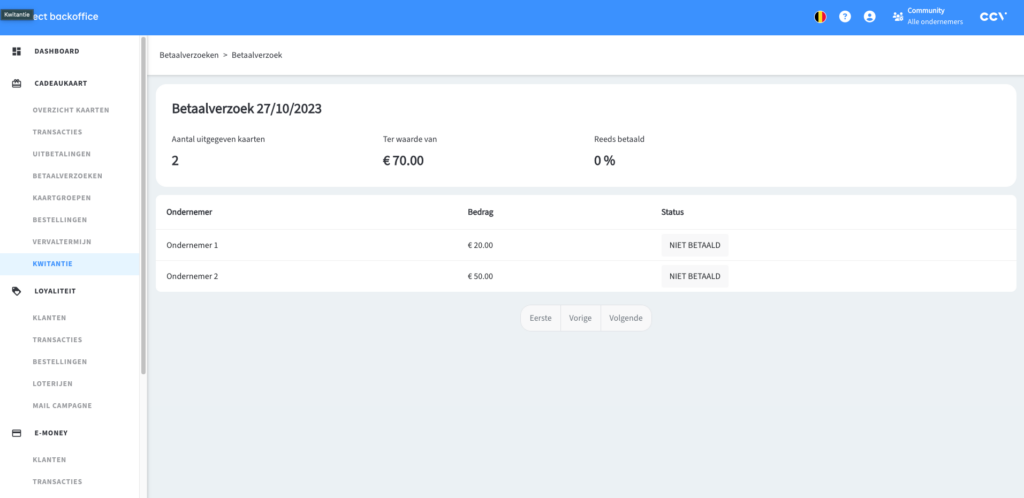Click the Aantal uitgegeven kaarten label
This screenshot has width=1024, height=498.
click(218, 139)
